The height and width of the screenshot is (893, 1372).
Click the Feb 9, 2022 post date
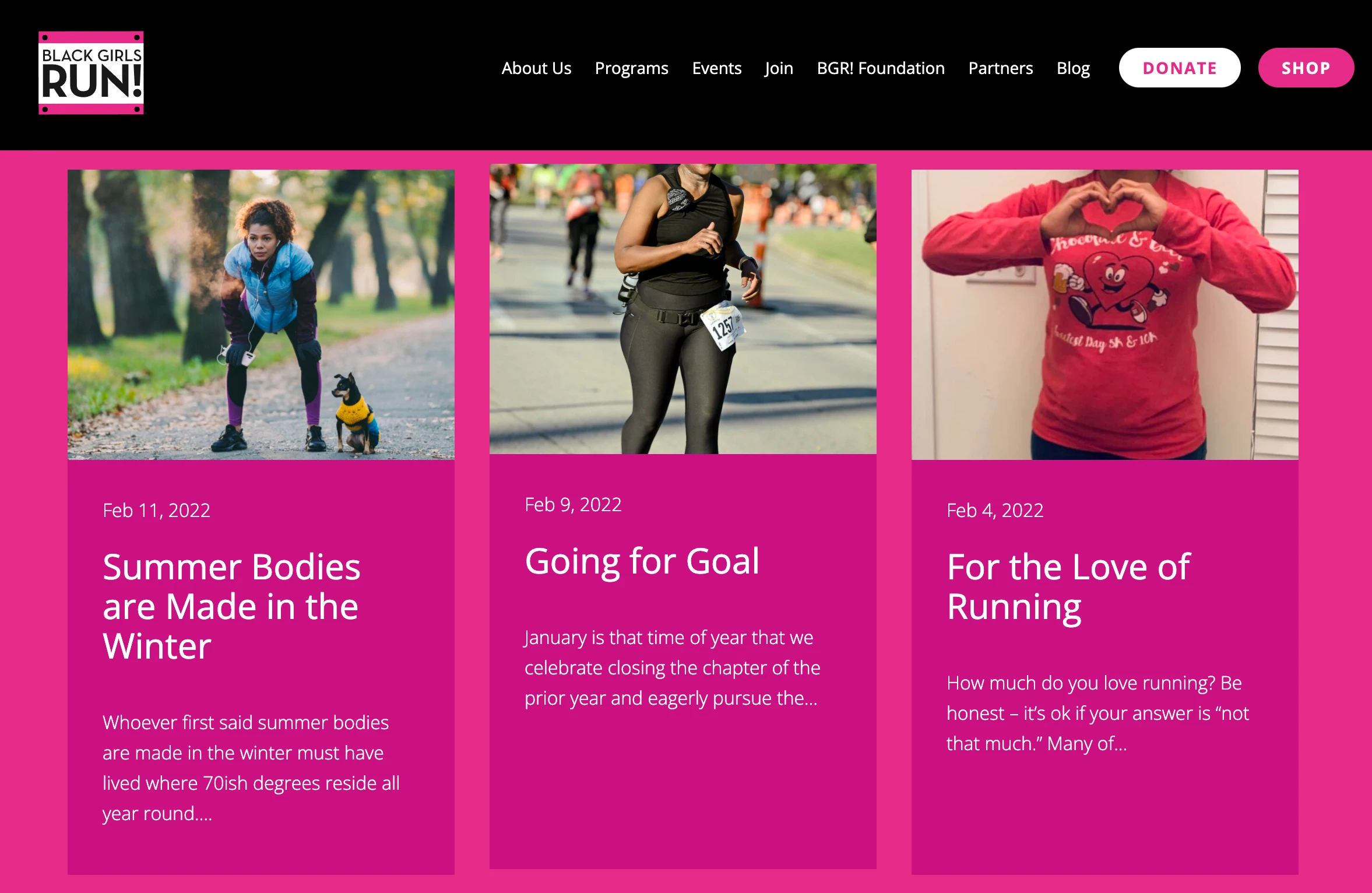click(x=573, y=504)
